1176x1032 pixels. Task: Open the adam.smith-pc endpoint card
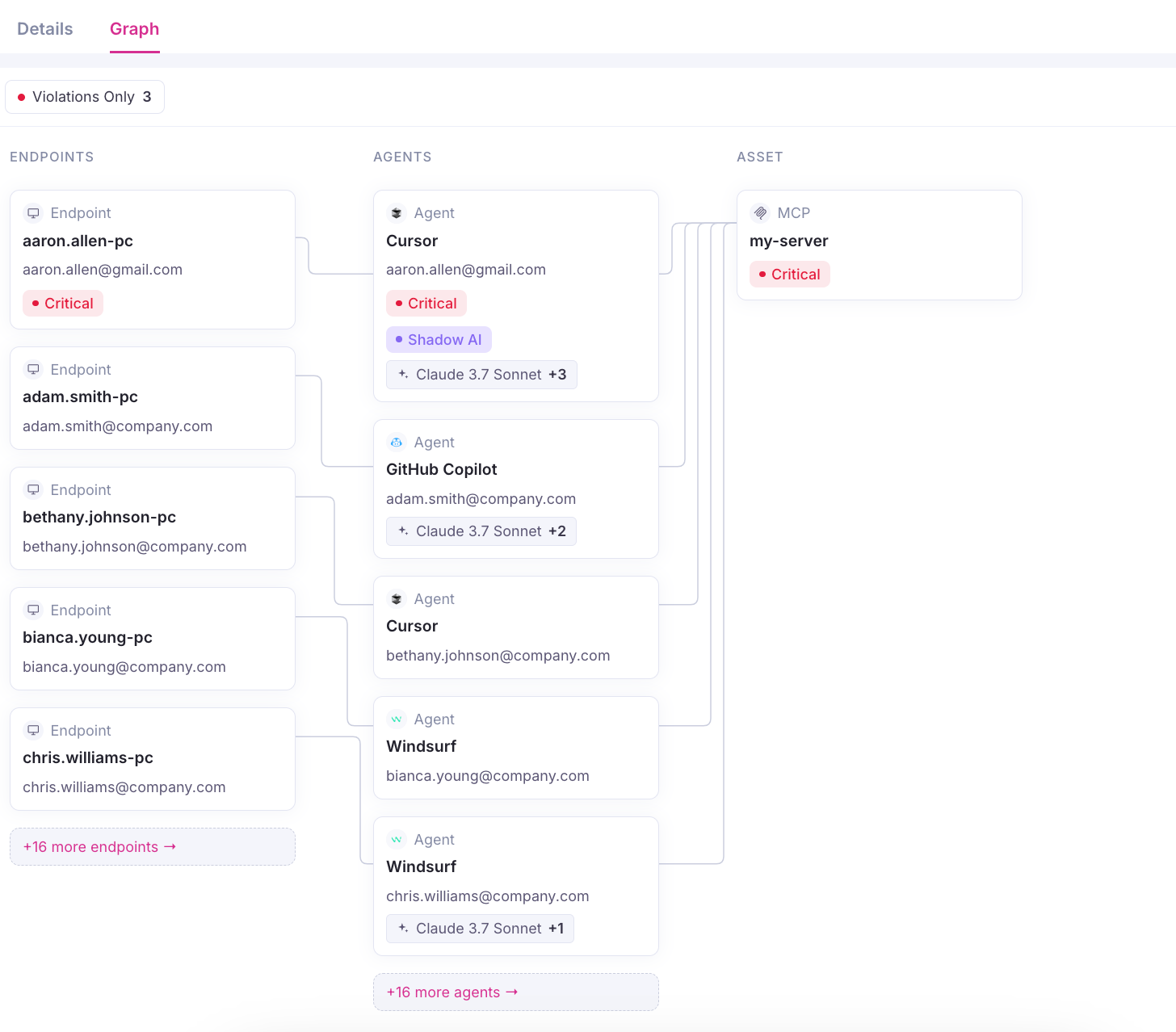[x=153, y=398]
